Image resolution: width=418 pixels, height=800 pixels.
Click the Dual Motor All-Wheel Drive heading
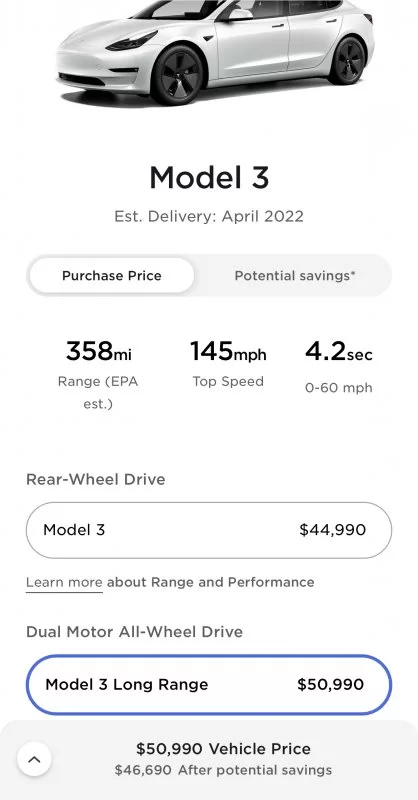click(134, 632)
